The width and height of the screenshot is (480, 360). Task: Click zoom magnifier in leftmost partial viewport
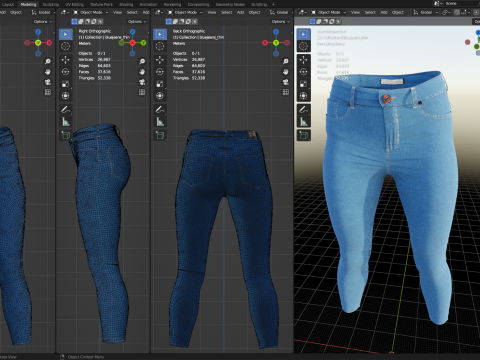pyautogui.click(x=48, y=61)
